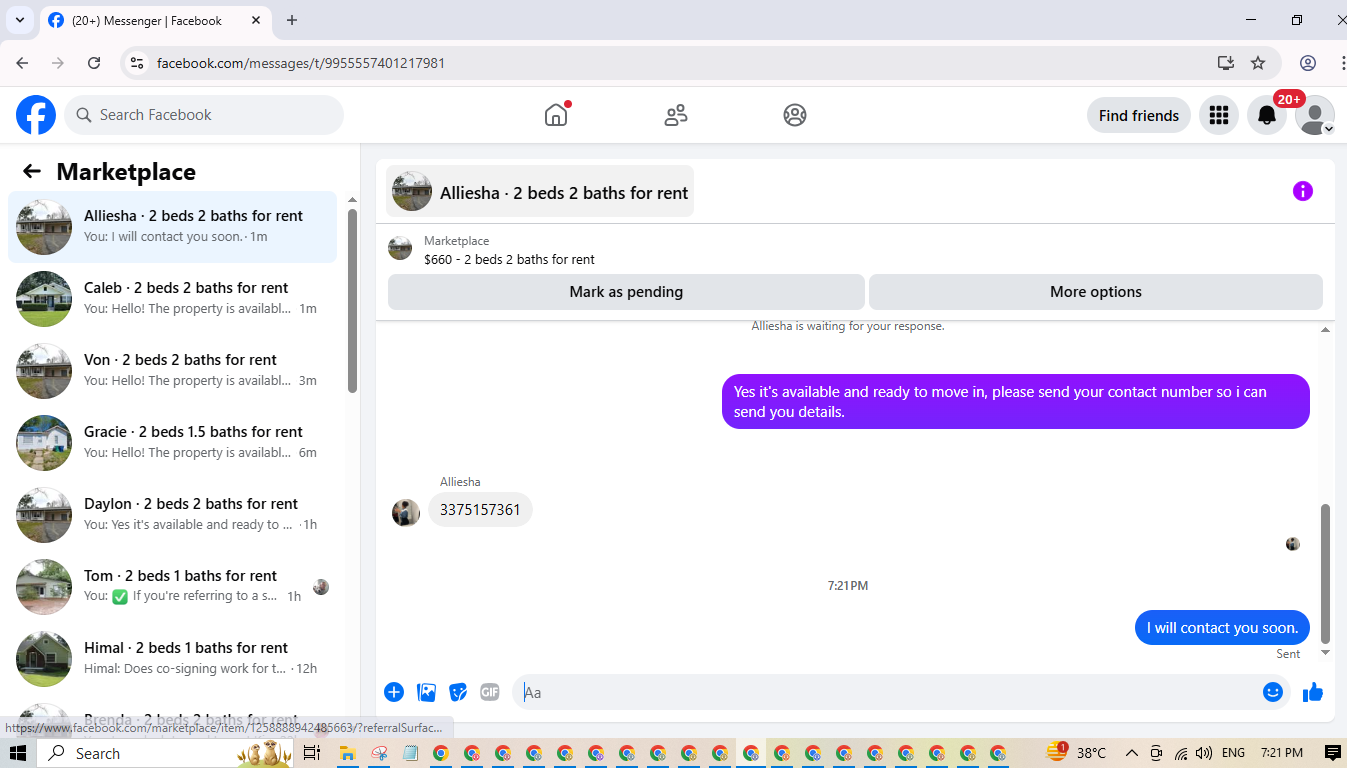Viewport: 1347px width, 768px height.
Task: Click the chat messages scrollbar thumb
Action: tap(1326, 573)
